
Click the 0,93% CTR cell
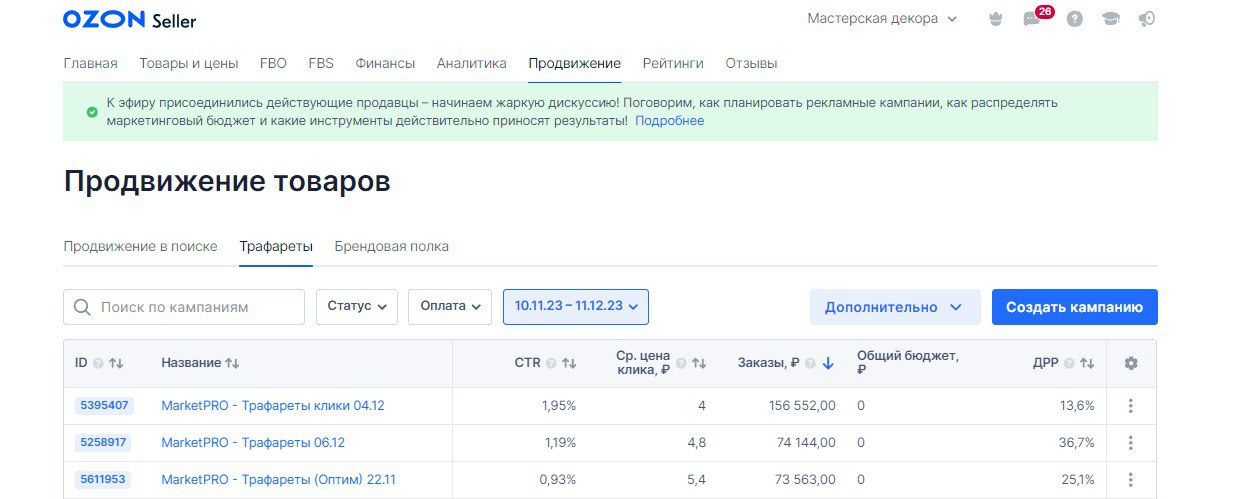tap(558, 479)
